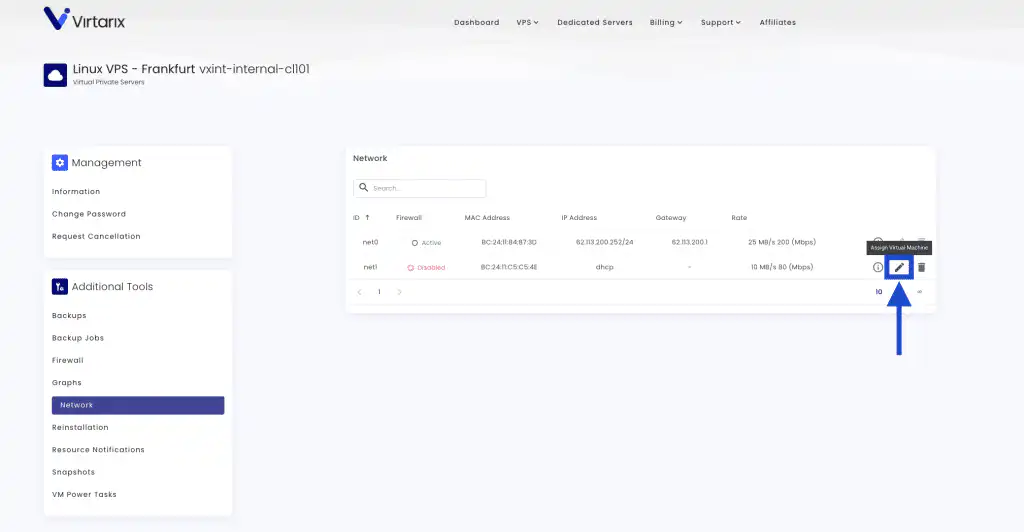Click the Additional Tools icon
This screenshot has height=532, width=1024.
coord(60,287)
